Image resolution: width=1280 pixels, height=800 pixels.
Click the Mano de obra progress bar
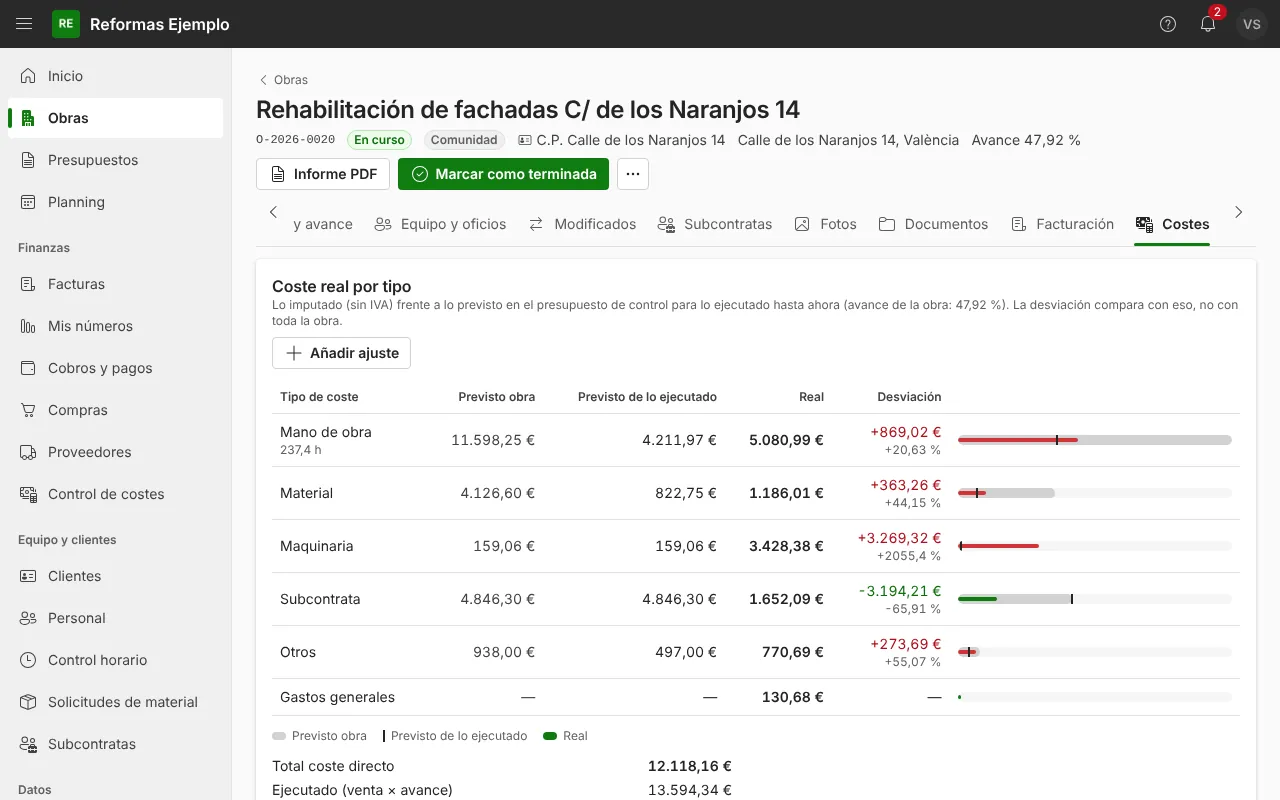tap(1095, 440)
